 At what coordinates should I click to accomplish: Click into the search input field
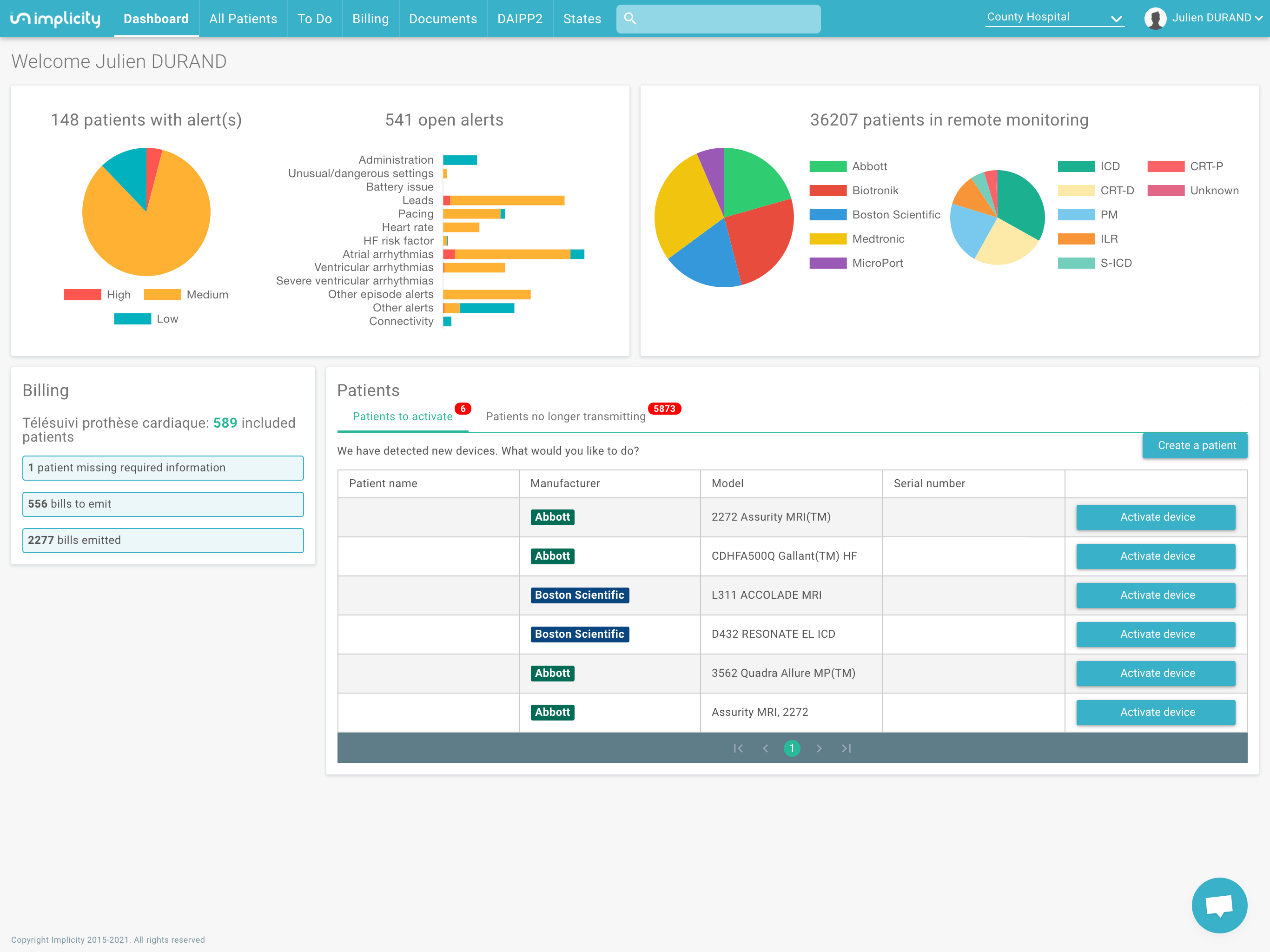click(x=718, y=19)
